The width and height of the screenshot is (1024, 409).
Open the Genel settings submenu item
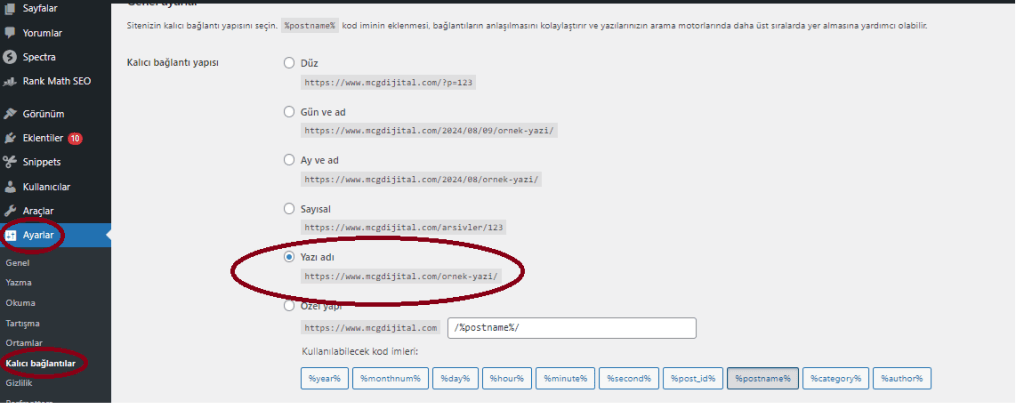(x=19, y=263)
